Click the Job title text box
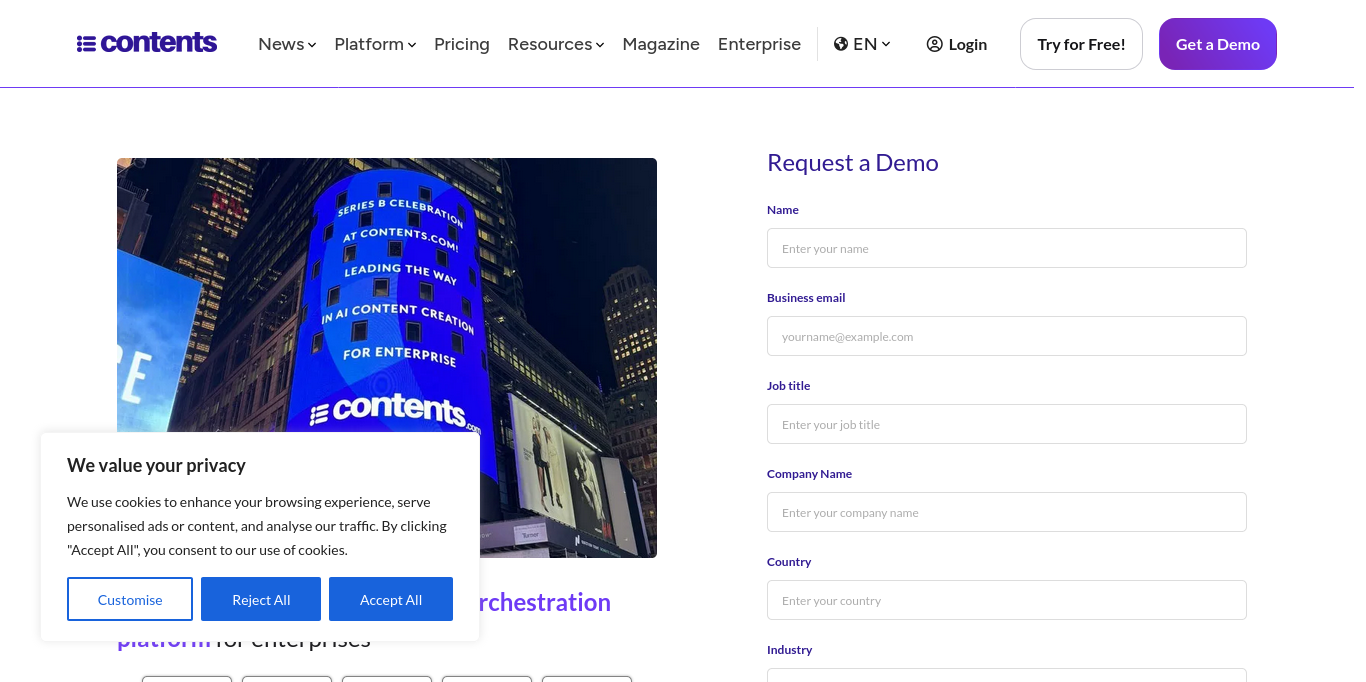 tap(1006, 424)
